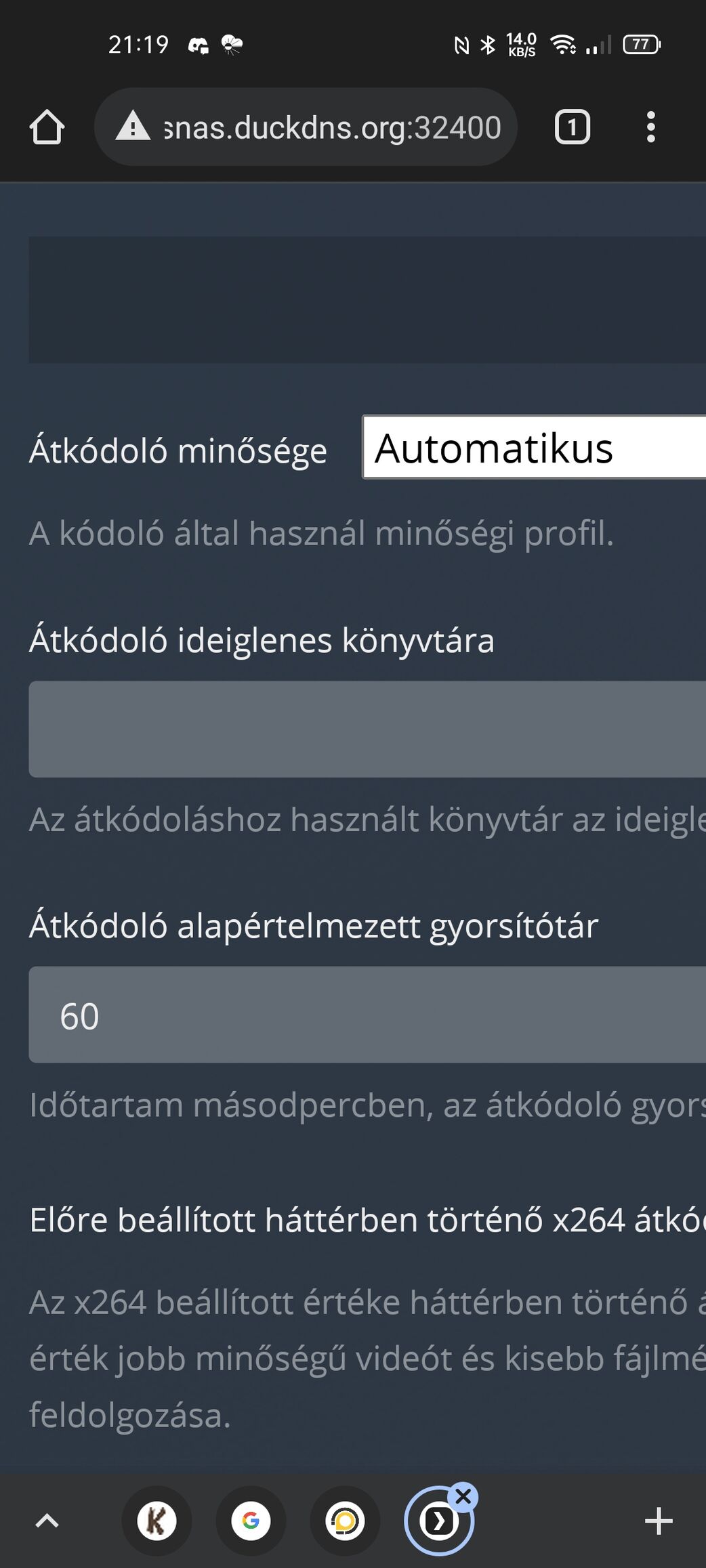Viewport: 706px width, 1568px height.
Task: Switch to the yellow chat-bubble favicon tab
Action: (x=345, y=1521)
